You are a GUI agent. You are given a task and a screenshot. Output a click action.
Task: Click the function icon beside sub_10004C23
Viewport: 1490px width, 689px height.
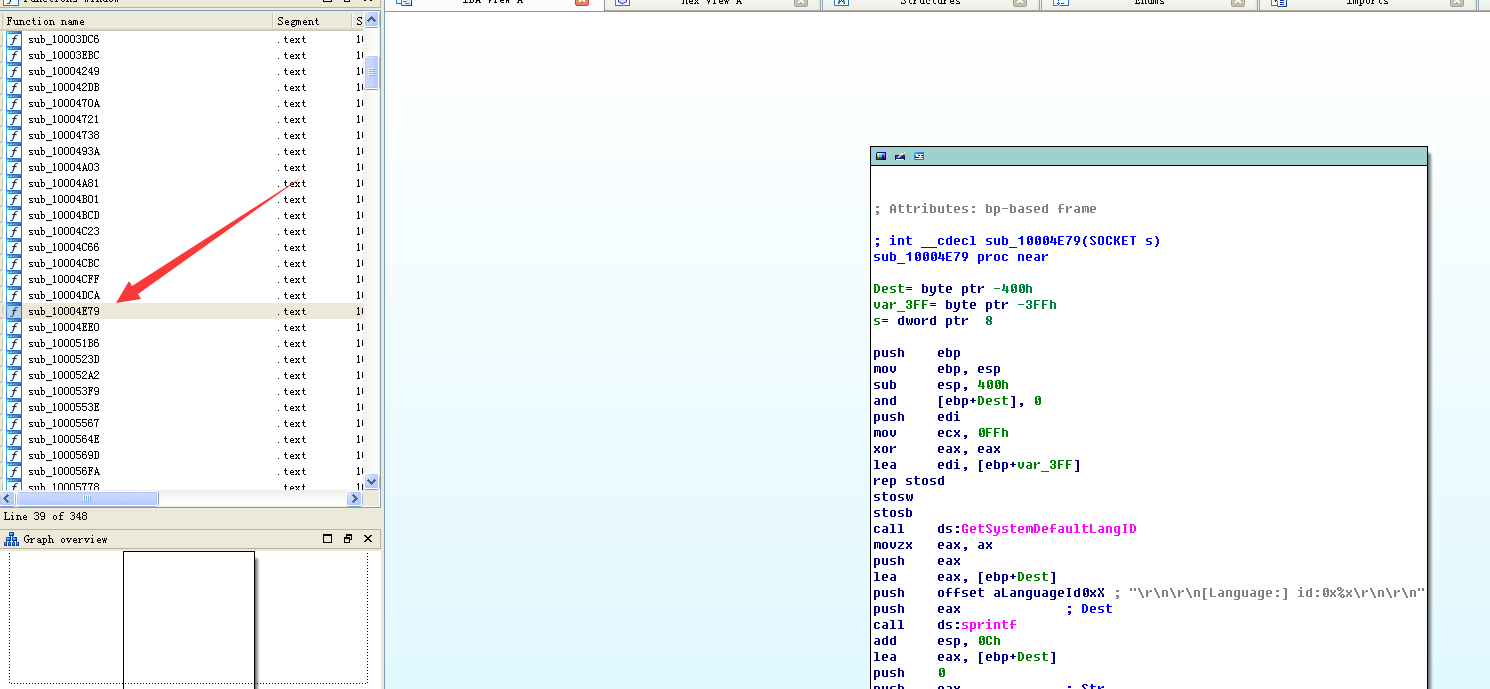pyautogui.click(x=14, y=231)
